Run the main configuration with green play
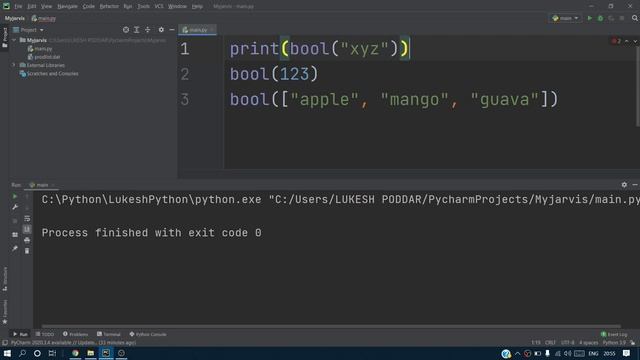The height and width of the screenshot is (360, 640). 589,18
